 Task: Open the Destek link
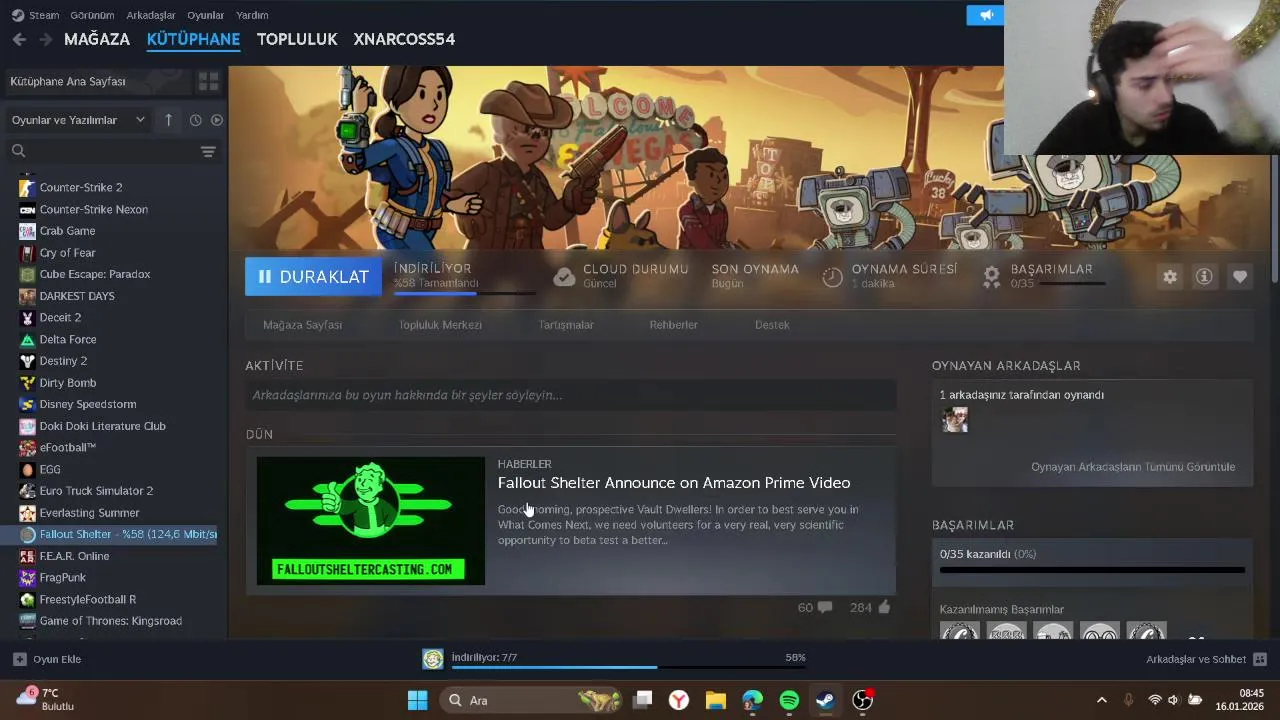pos(772,325)
